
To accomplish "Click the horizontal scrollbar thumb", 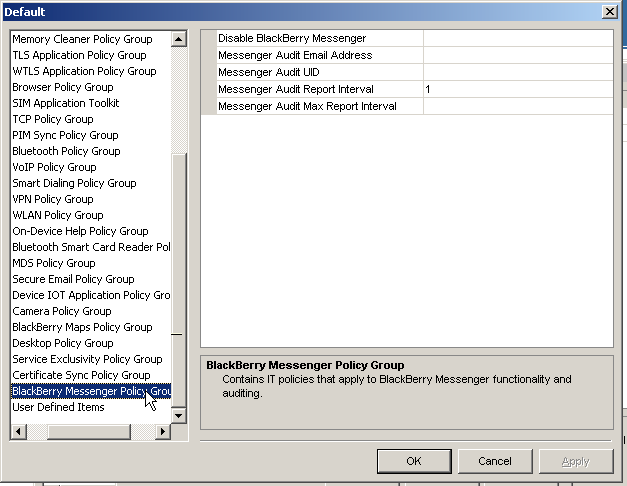I will (x=89, y=431).
